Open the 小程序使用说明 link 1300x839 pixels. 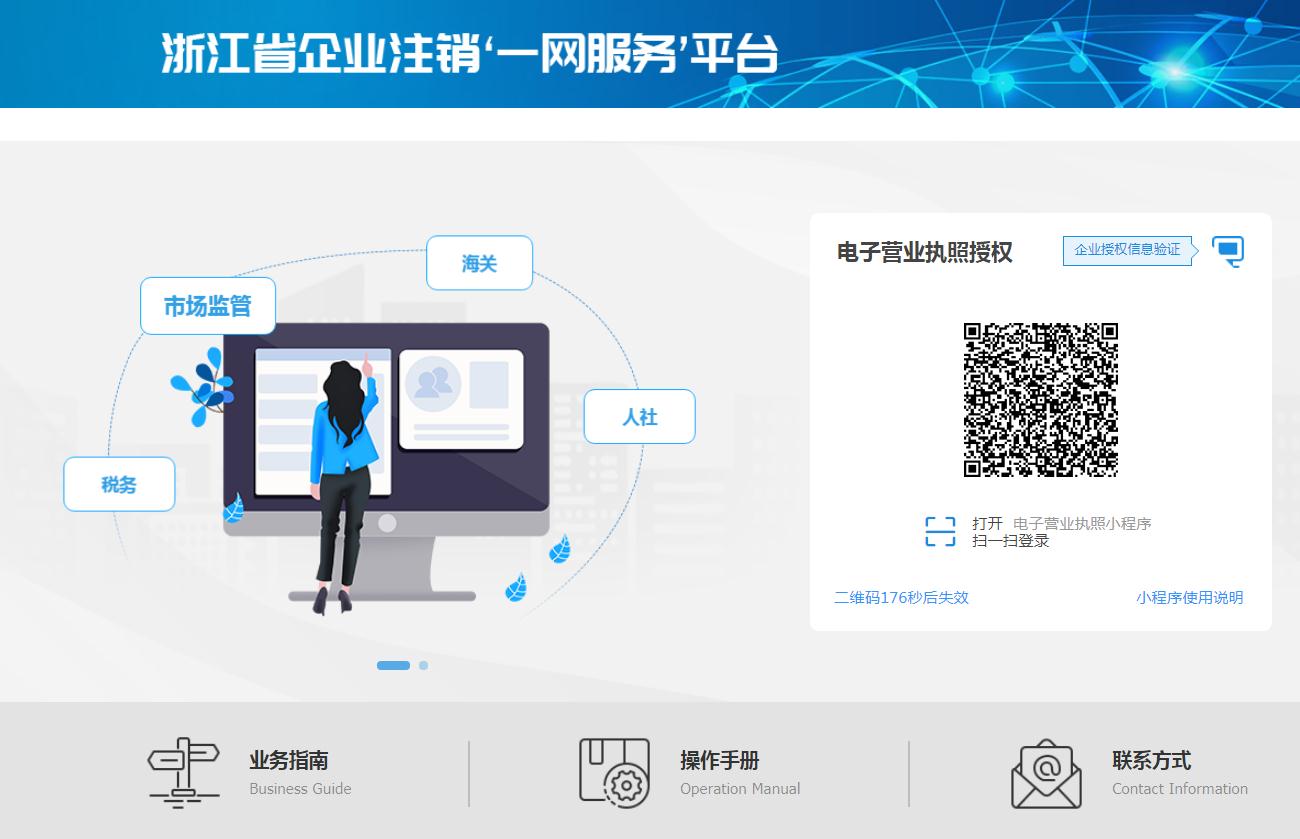pyautogui.click(x=1189, y=598)
